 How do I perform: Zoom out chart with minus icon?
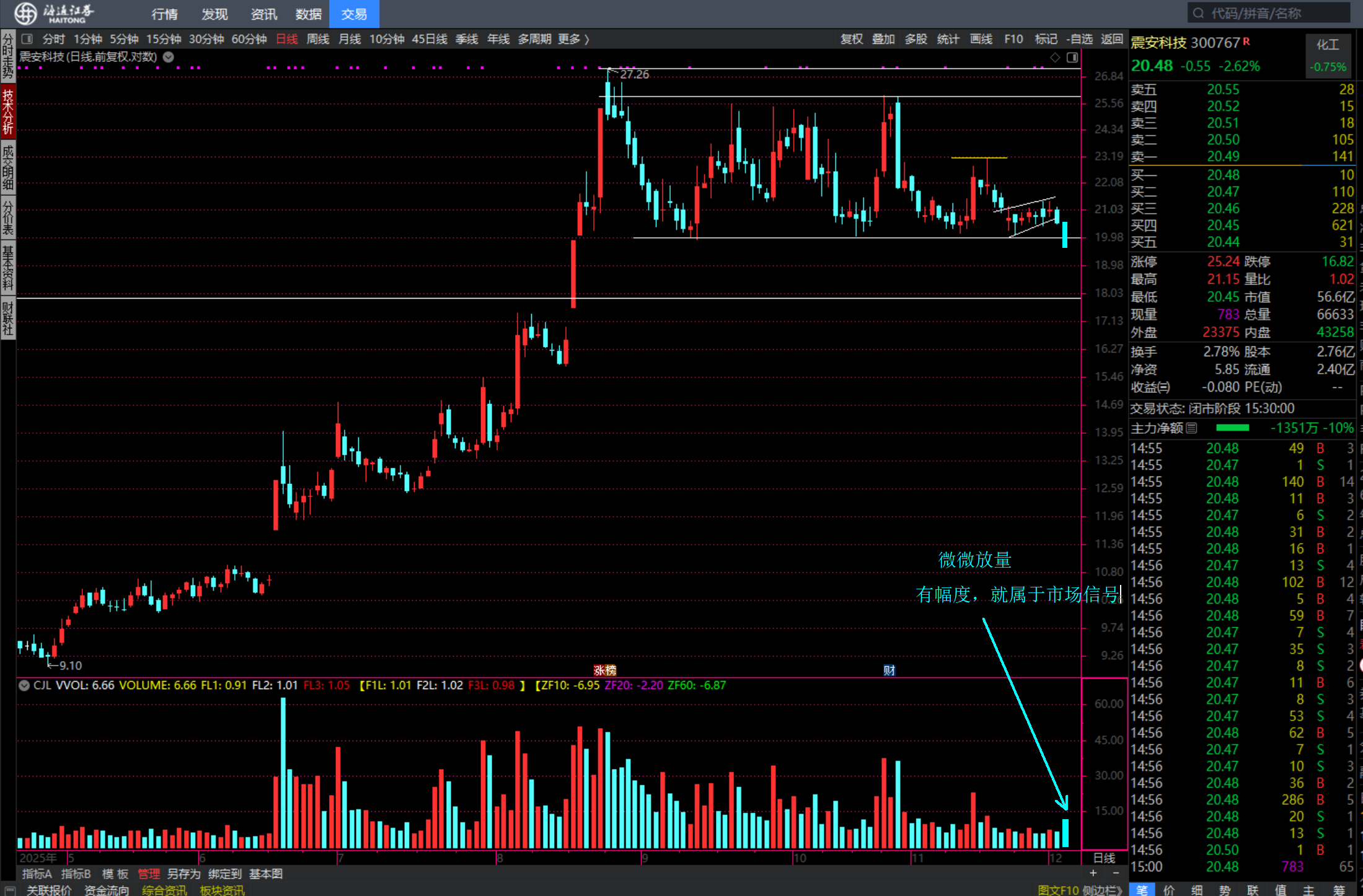(1116, 873)
